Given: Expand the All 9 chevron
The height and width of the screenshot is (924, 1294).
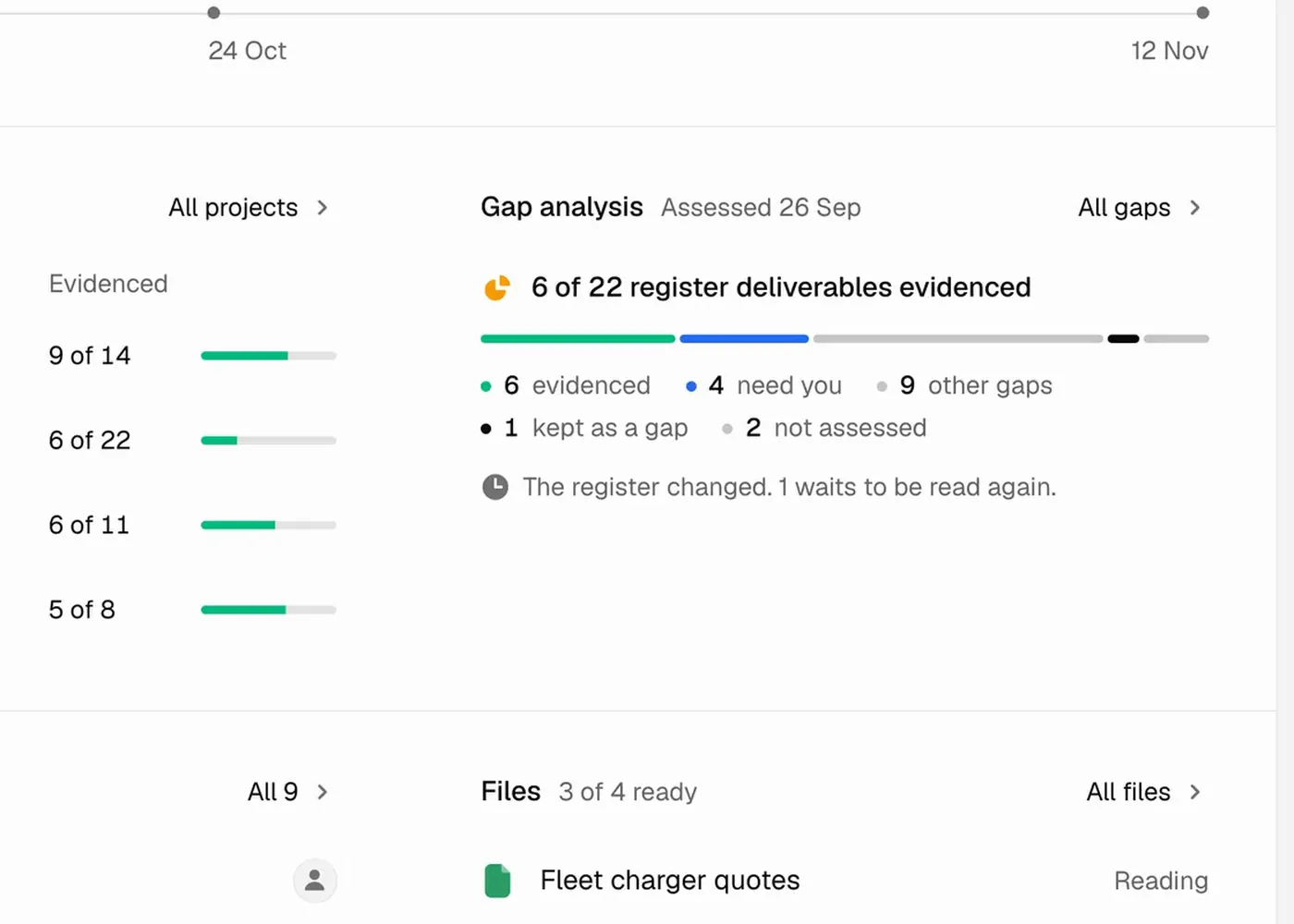Looking at the screenshot, I should (x=323, y=792).
